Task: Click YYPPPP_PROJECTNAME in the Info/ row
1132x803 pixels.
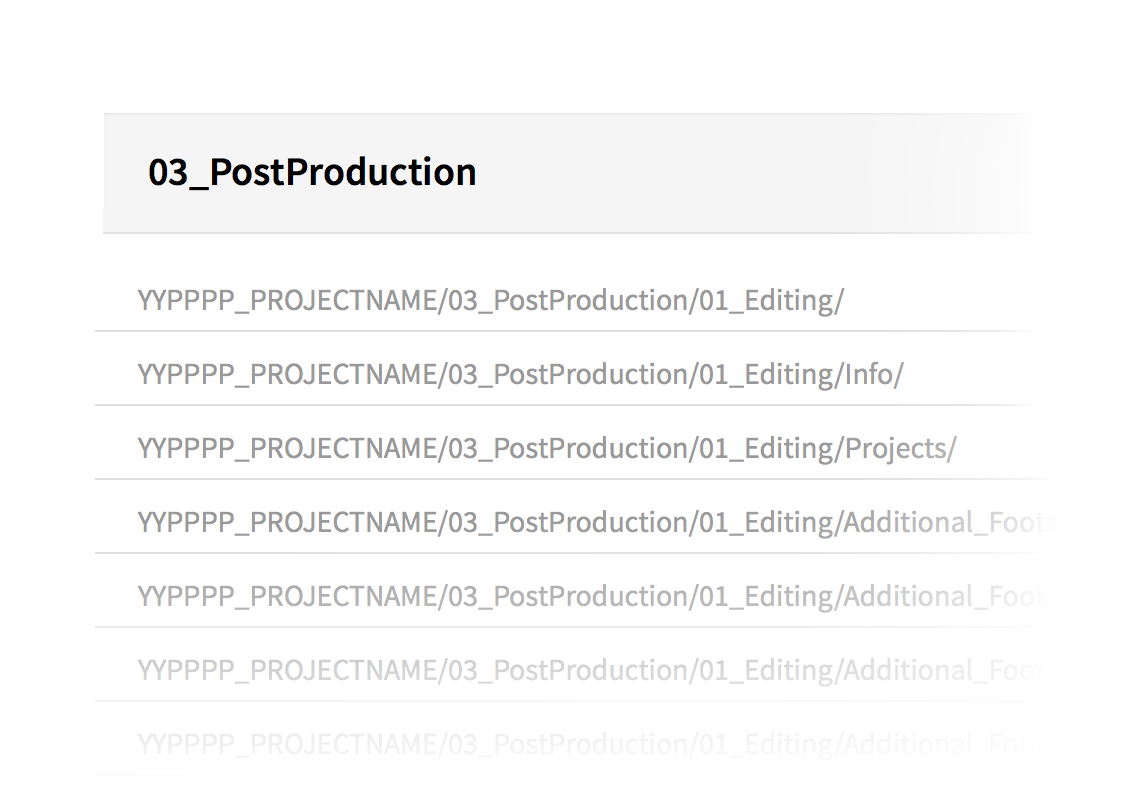Action: click(x=287, y=375)
